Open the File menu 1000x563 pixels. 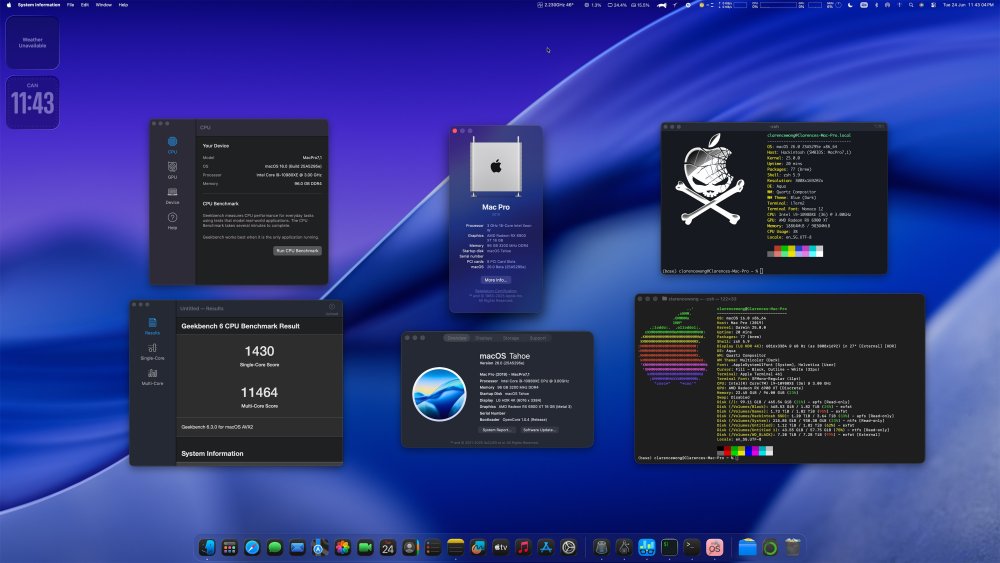pyautogui.click(x=70, y=4)
